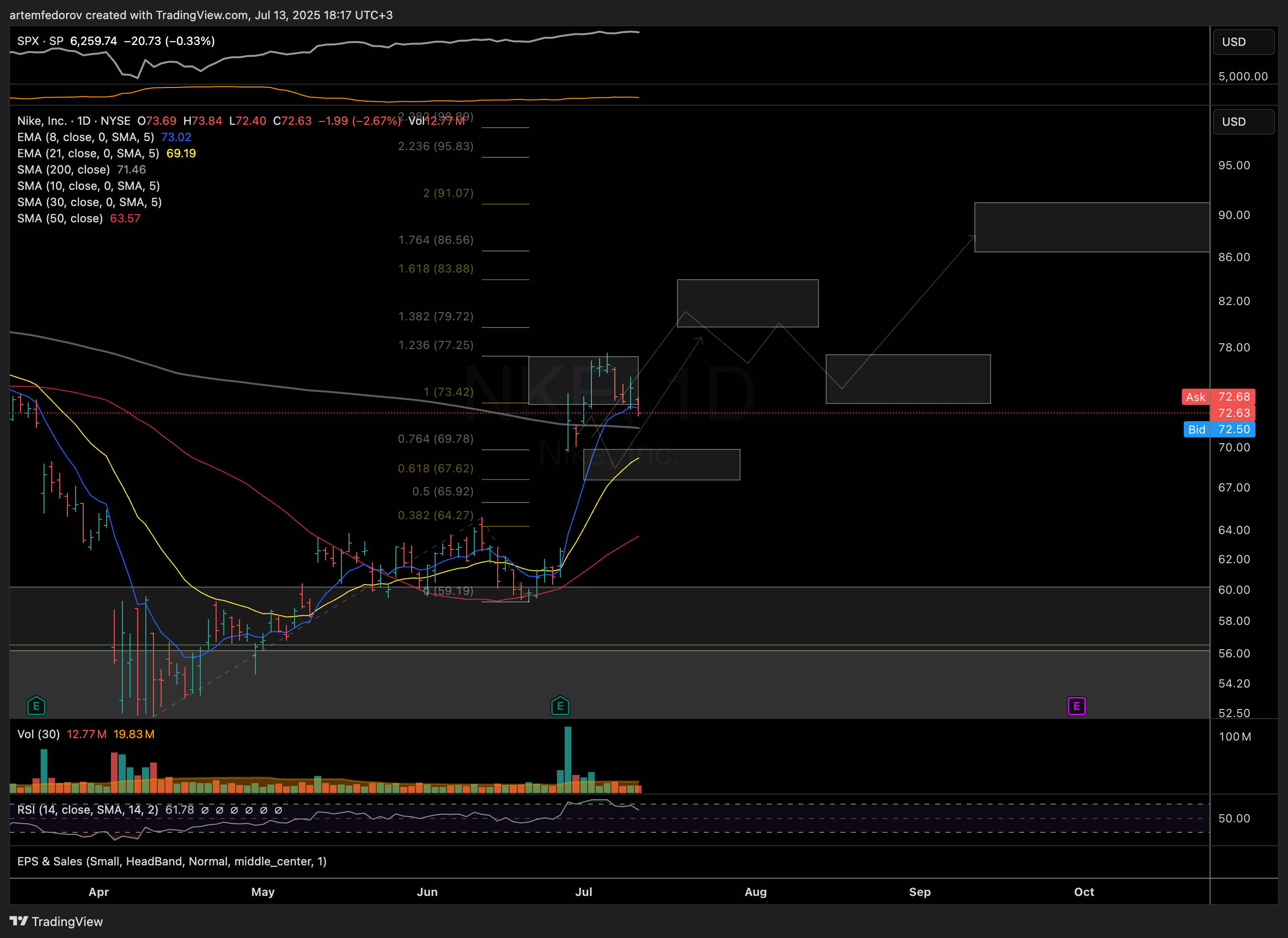Click the Fibonacci label 1.382 (79.72)
Viewport: 1288px width, 938px height.
(x=436, y=316)
